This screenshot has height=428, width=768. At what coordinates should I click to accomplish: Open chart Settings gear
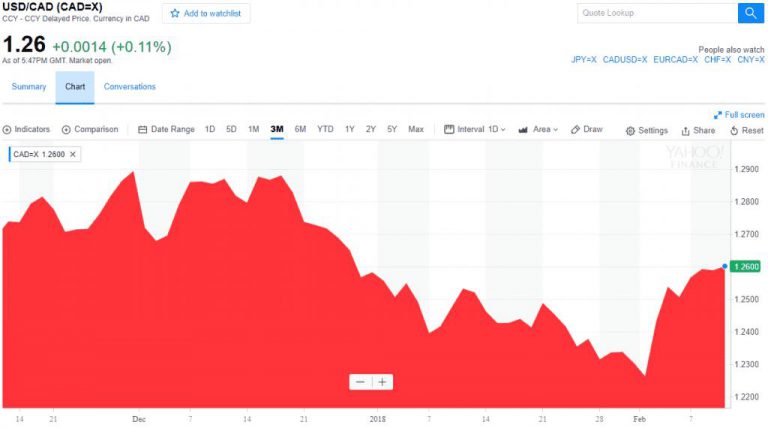[630, 131]
